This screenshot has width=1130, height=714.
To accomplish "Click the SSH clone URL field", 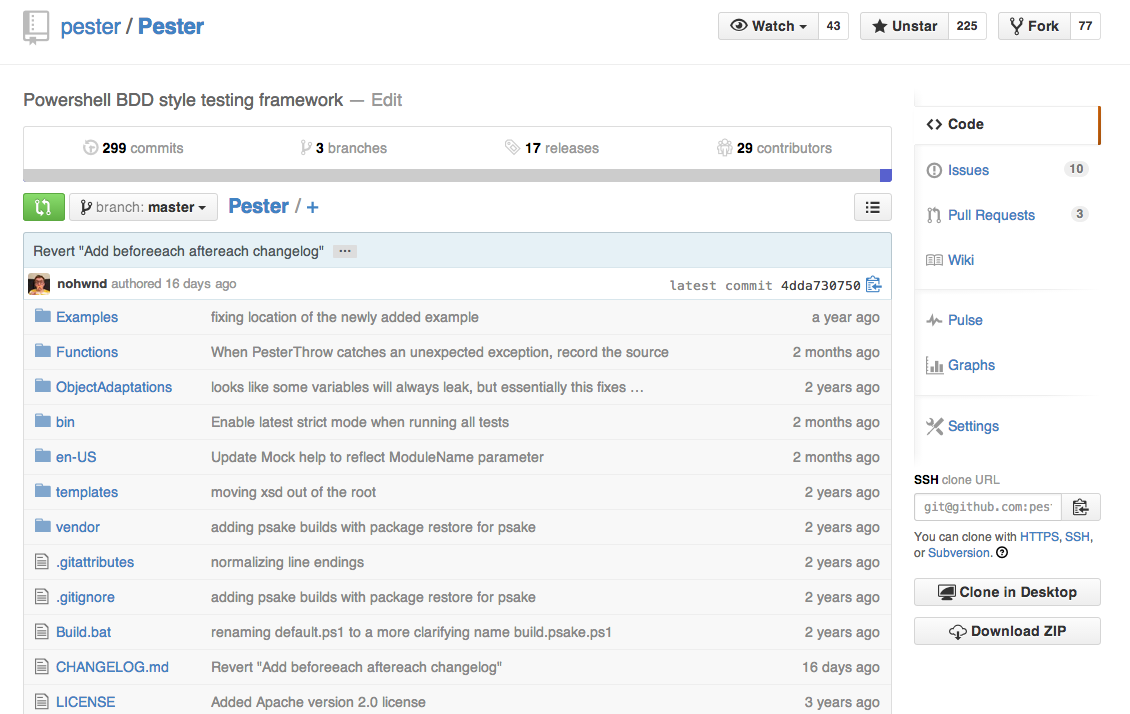I will coord(988,507).
